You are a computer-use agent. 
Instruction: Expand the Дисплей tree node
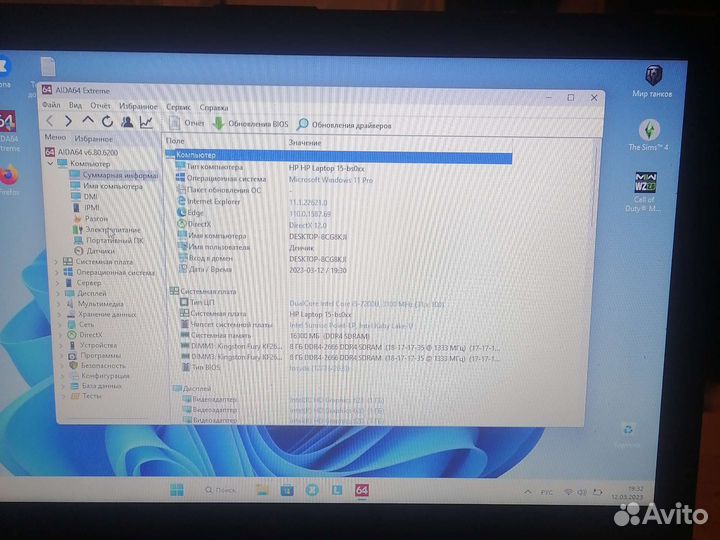coord(59,293)
